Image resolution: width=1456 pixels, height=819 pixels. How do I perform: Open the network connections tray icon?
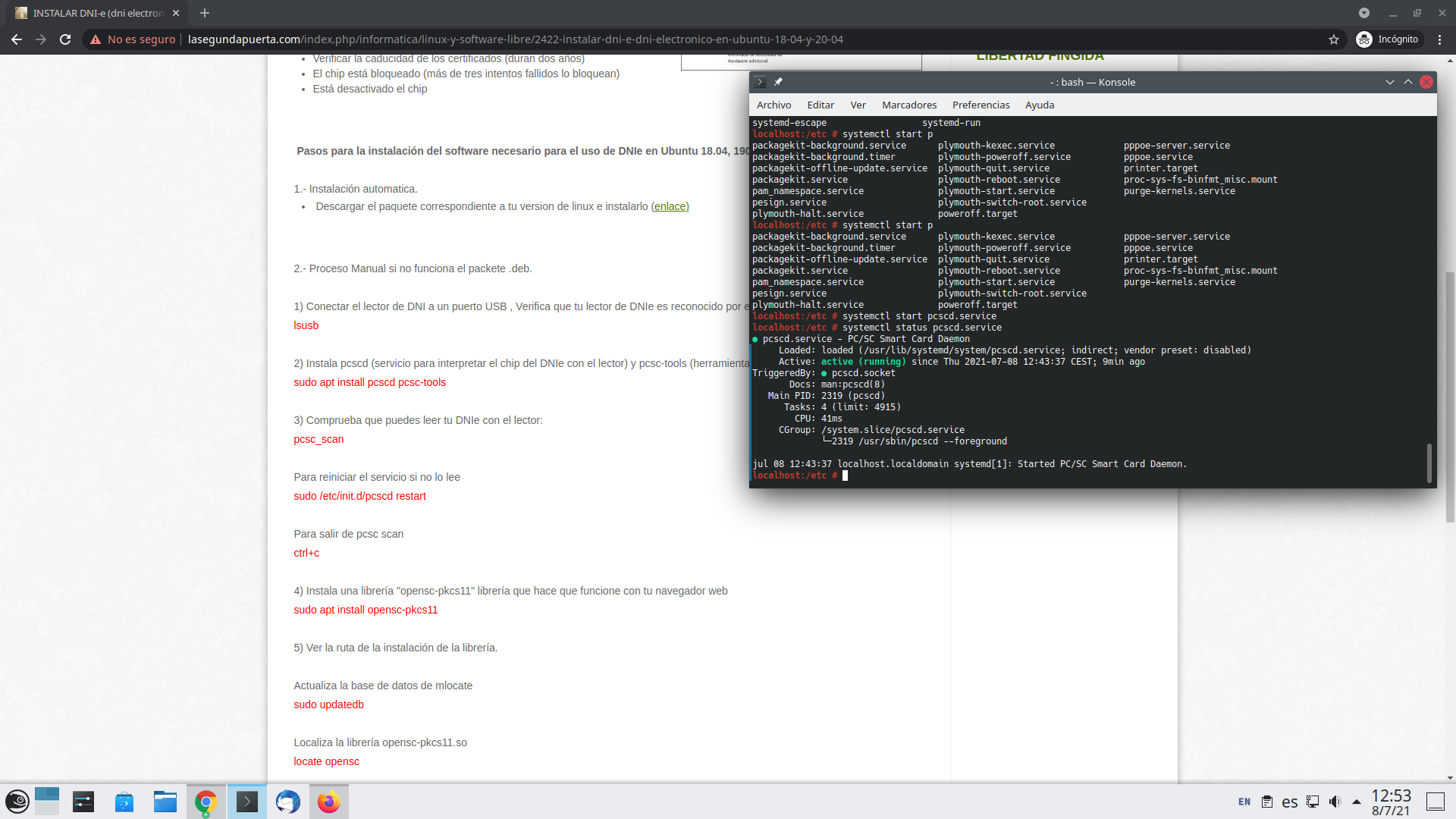point(1313,802)
